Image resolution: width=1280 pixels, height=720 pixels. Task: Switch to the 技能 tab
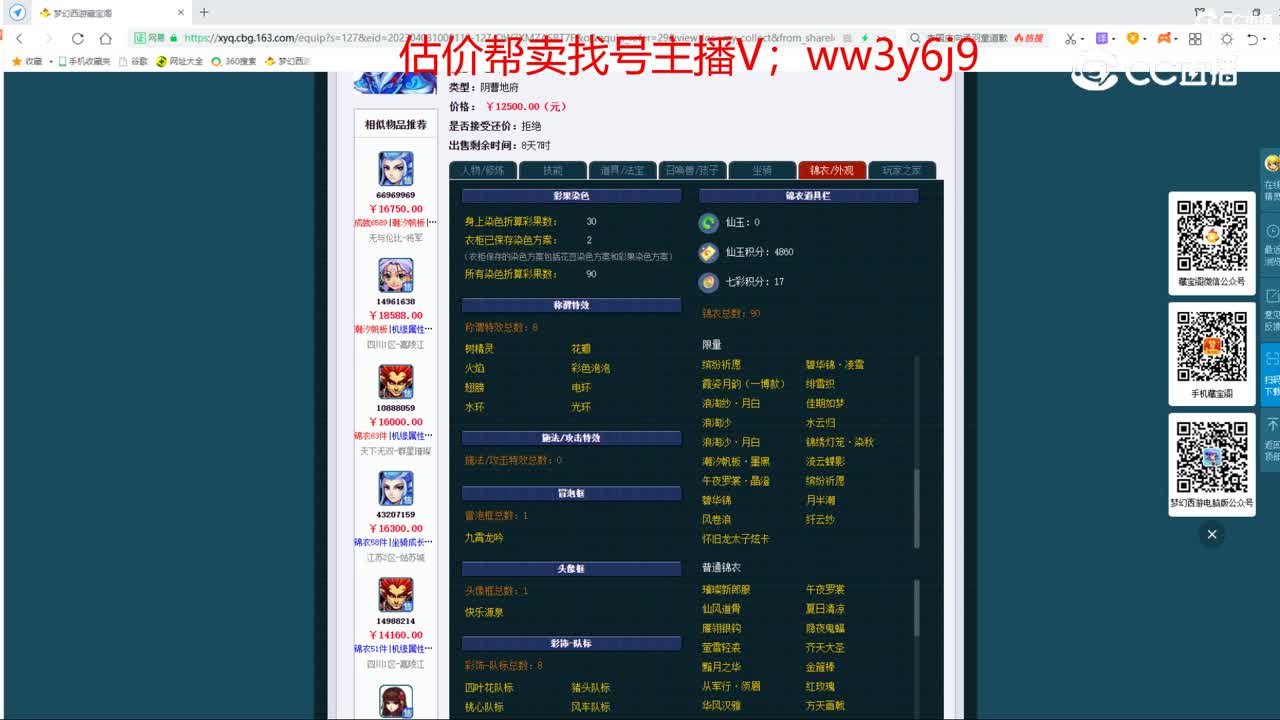pos(553,170)
